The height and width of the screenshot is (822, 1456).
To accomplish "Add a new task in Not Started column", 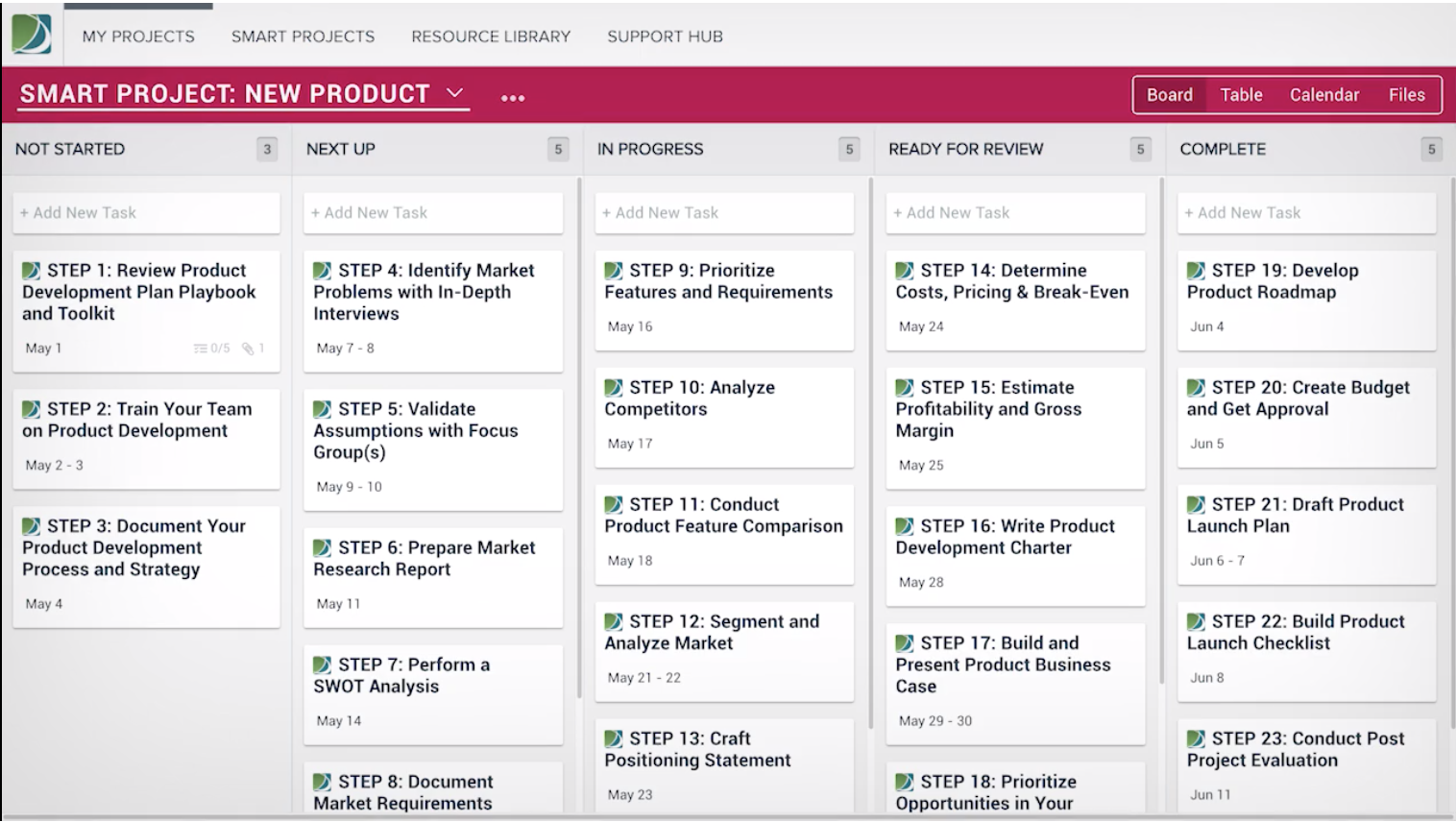I will 146,213.
